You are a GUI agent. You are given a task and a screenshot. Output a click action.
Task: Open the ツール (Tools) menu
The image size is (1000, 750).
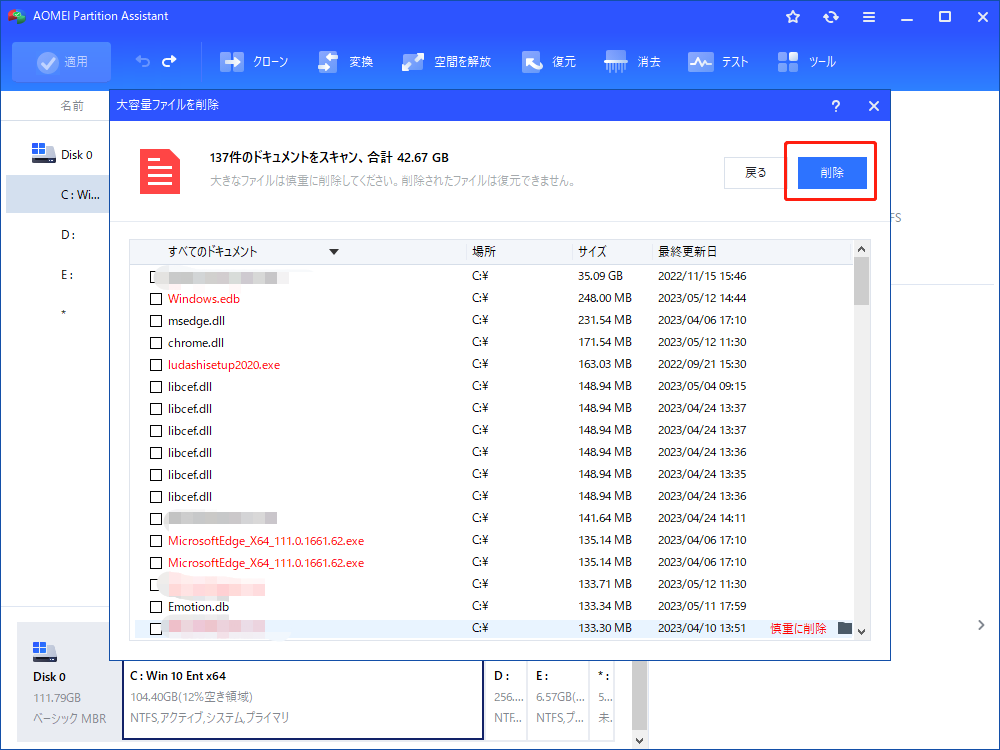pyautogui.click(x=806, y=62)
